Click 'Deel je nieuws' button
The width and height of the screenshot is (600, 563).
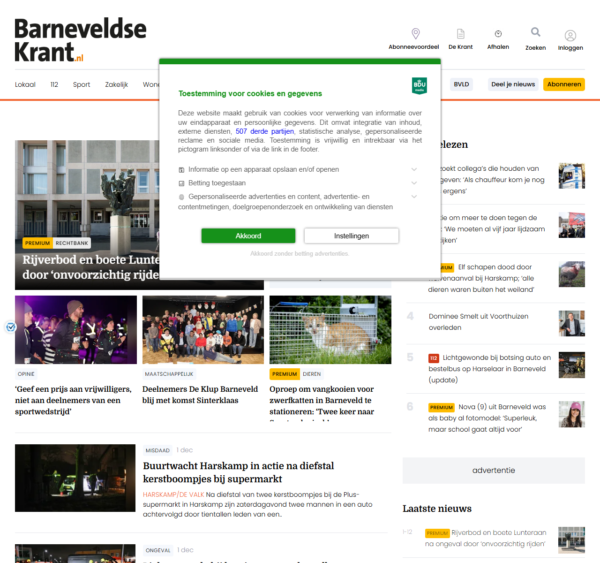[x=513, y=84]
